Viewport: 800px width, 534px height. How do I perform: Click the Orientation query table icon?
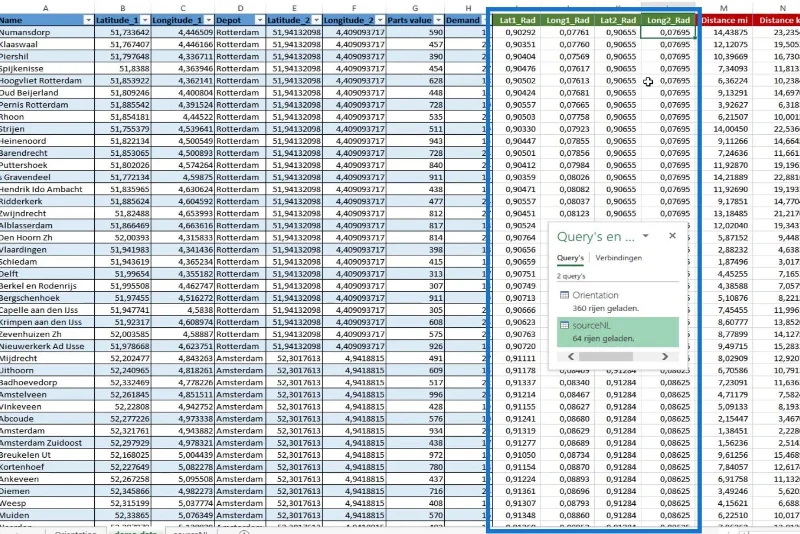pos(564,295)
